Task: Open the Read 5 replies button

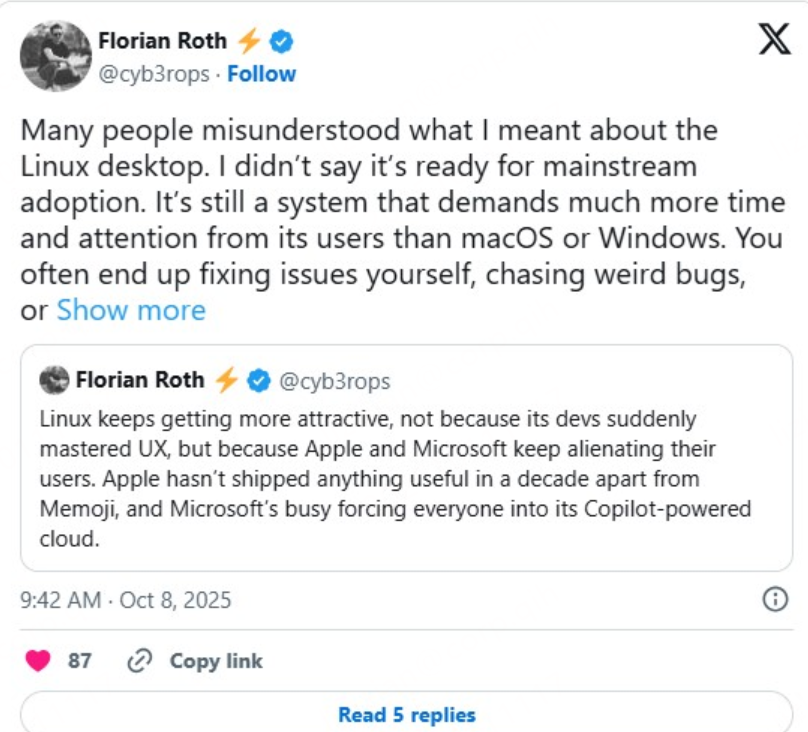Action: click(406, 714)
